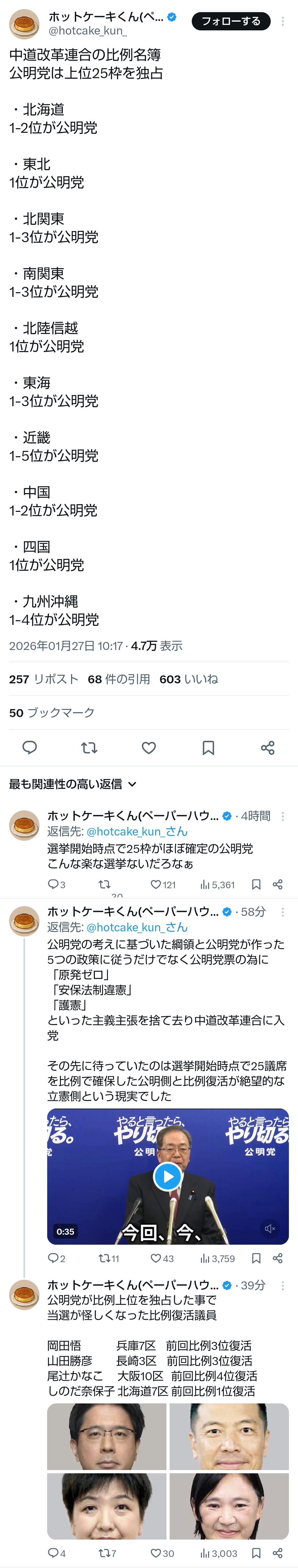
Task: Repost the reply with 11 reposts
Action: pyautogui.click(x=105, y=1258)
